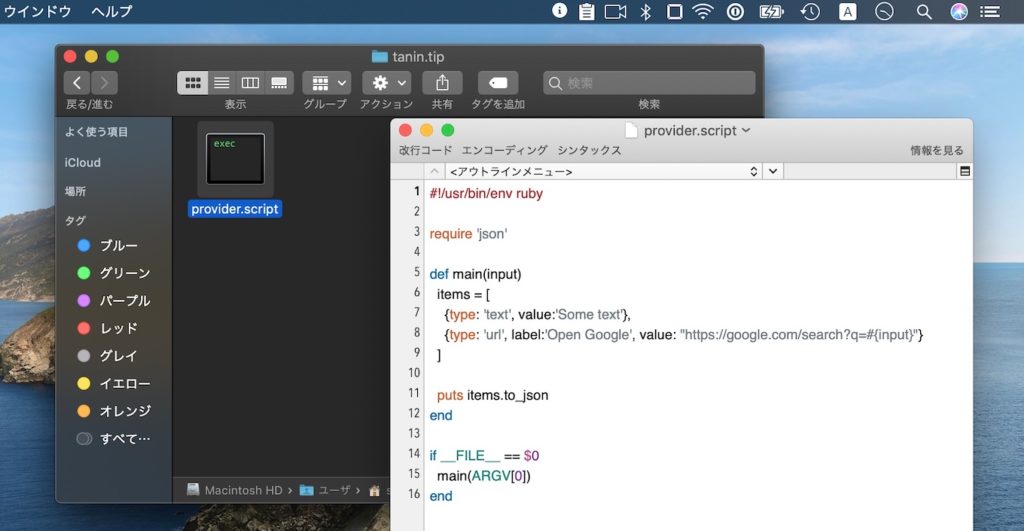Click the 情報を見る button in the editor
Image resolution: width=1024 pixels, height=531 pixels.
coord(936,150)
